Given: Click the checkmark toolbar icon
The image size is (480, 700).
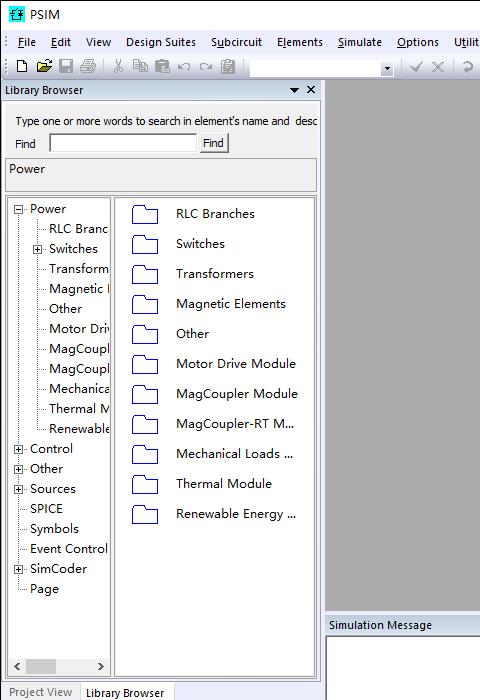Looking at the screenshot, I should point(416,67).
